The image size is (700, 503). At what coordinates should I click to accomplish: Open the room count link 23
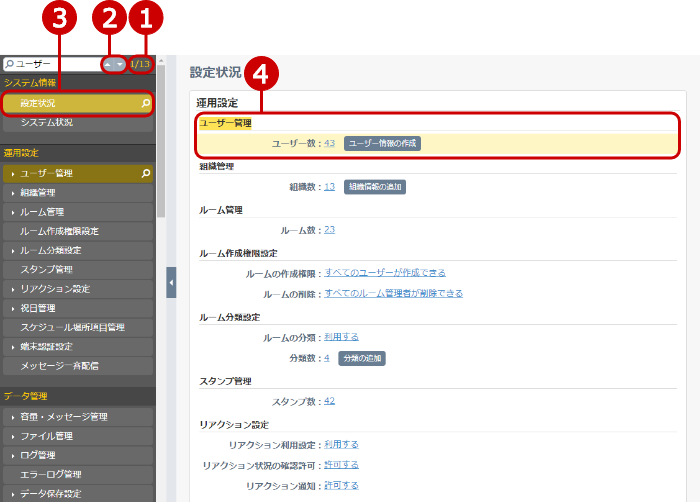[x=329, y=230]
